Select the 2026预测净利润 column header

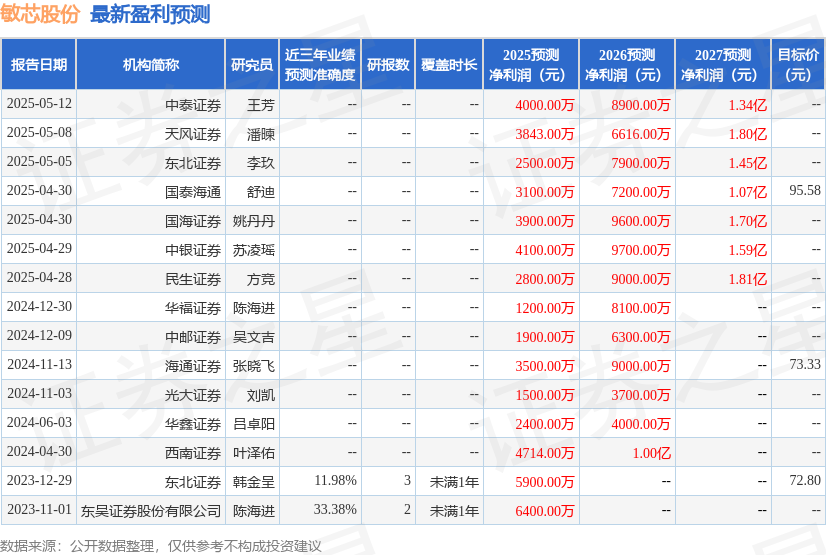627,64
